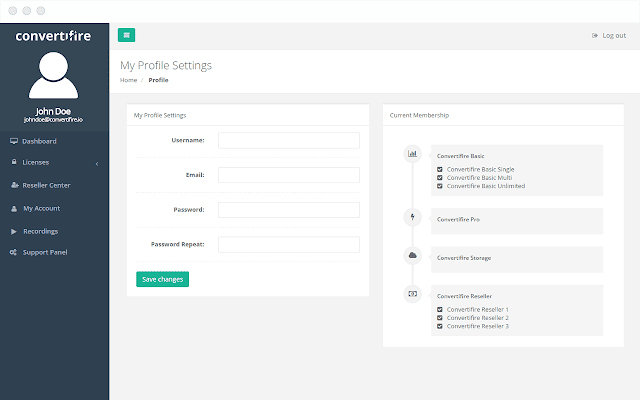The image size is (640, 400).
Task: Click the Convertifire Basic chart icon
Action: pyautogui.click(x=412, y=154)
